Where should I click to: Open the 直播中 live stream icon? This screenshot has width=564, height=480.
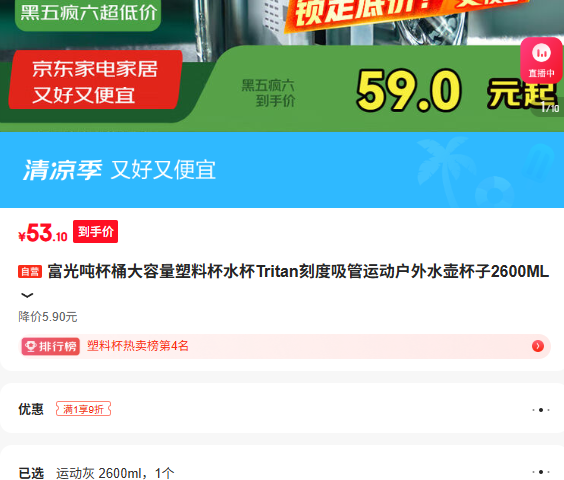click(541, 60)
